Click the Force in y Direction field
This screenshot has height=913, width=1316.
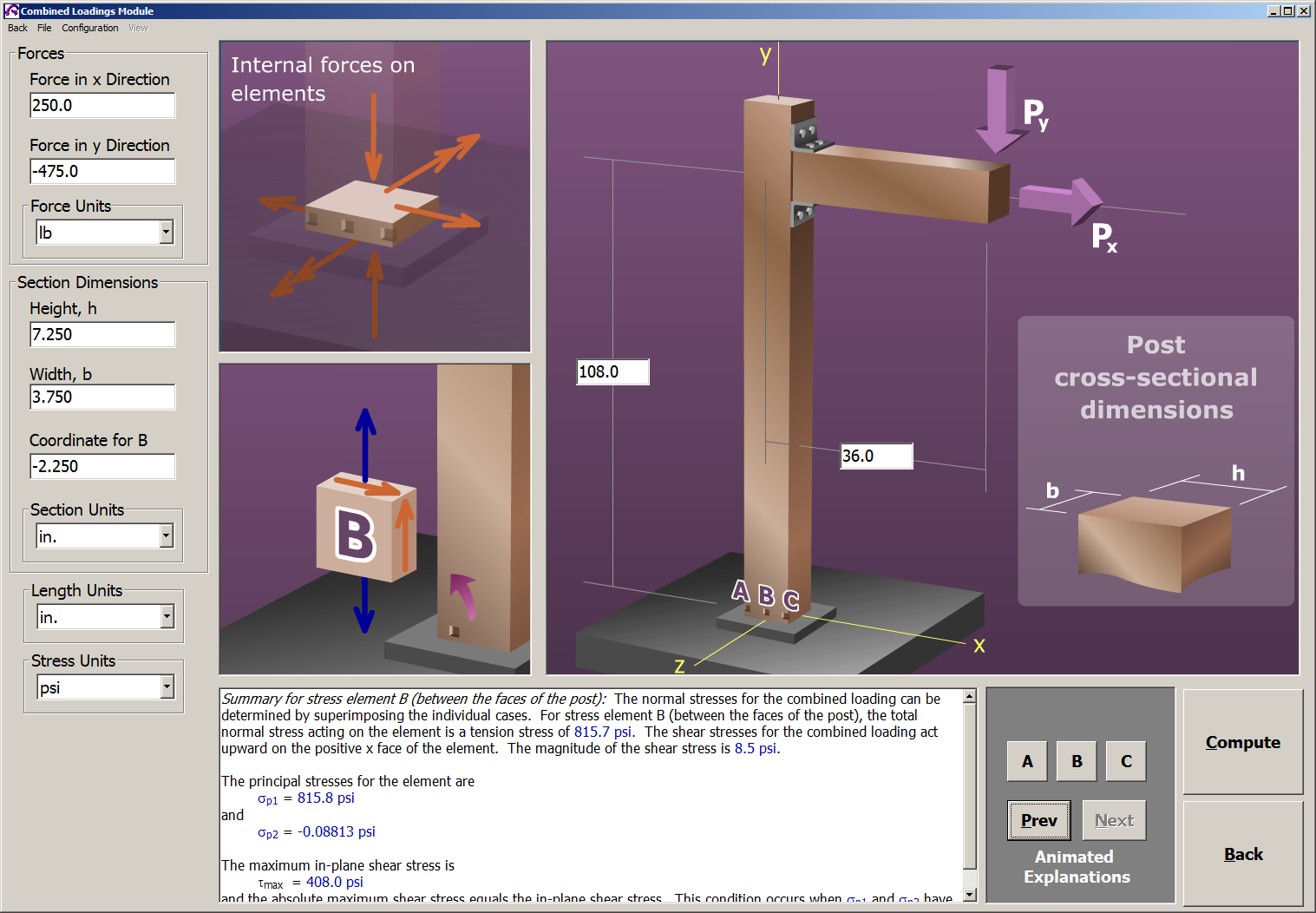[102, 171]
